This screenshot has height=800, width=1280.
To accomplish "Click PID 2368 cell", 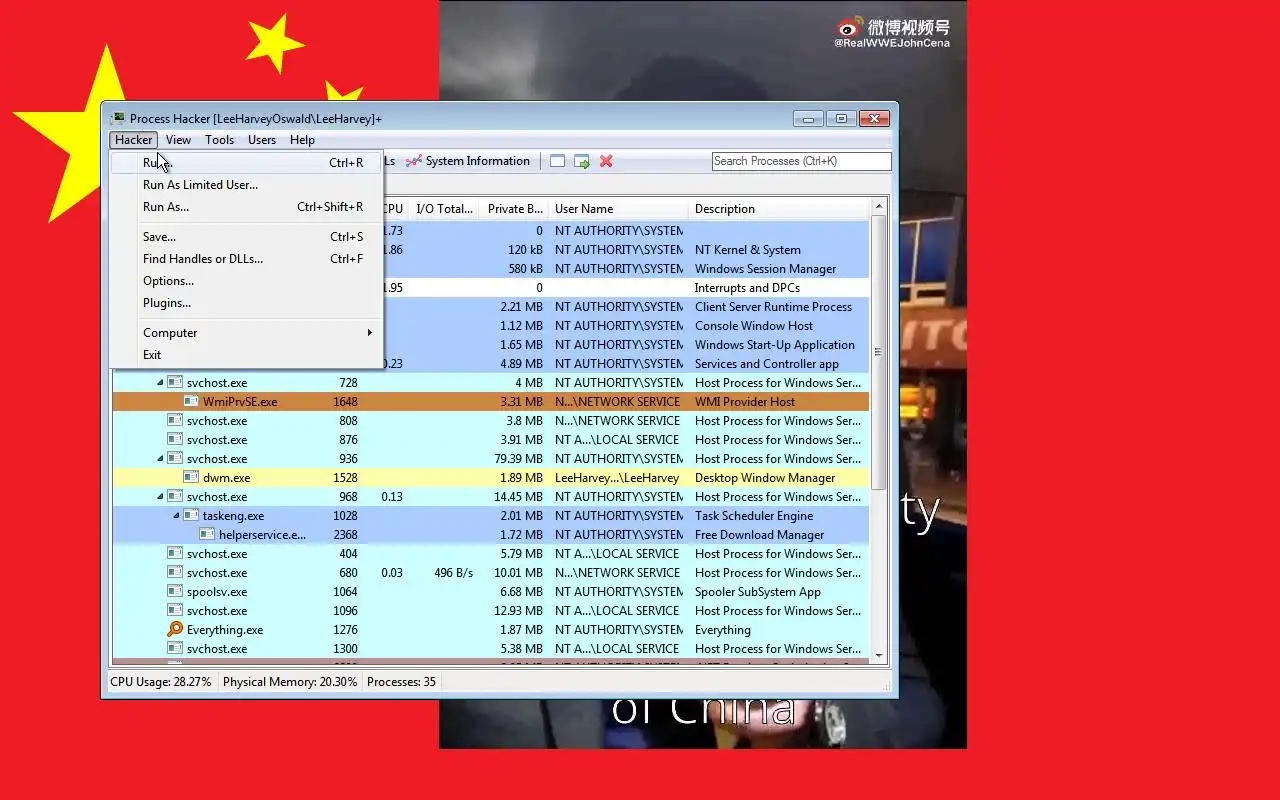I will pyautogui.click(x=345, y=535).
